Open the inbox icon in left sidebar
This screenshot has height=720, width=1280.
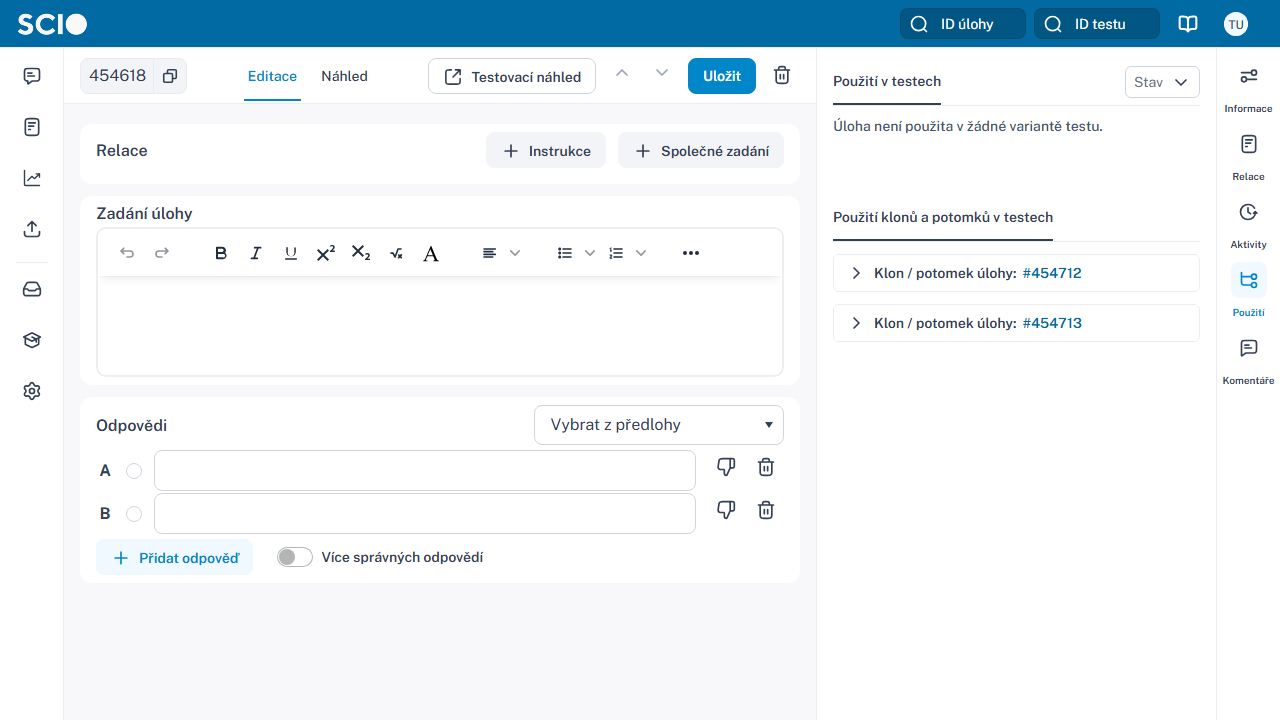click(32, 289)
